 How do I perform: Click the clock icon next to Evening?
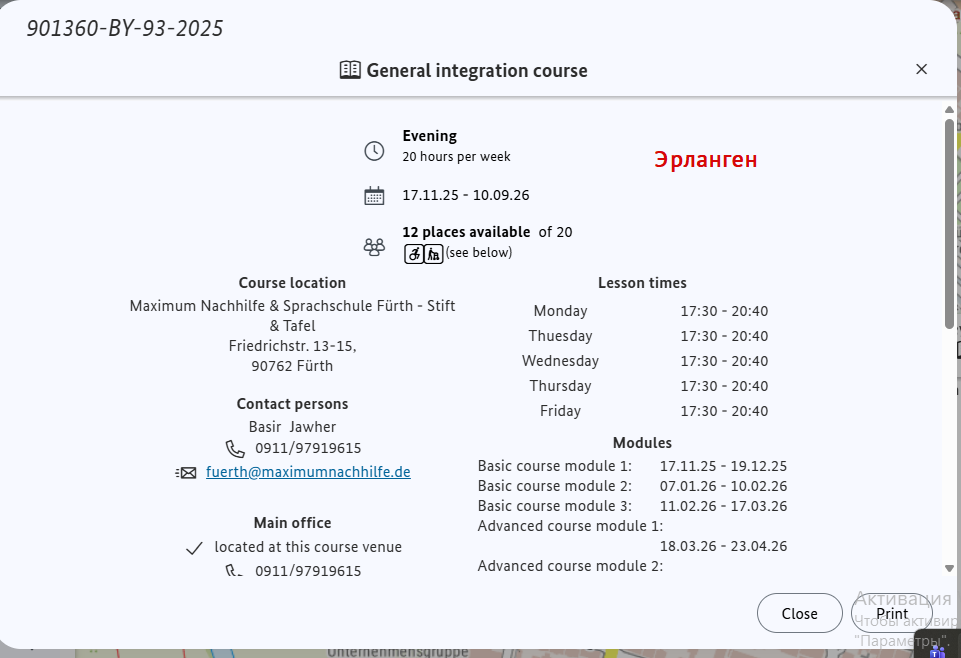[374, 151]
